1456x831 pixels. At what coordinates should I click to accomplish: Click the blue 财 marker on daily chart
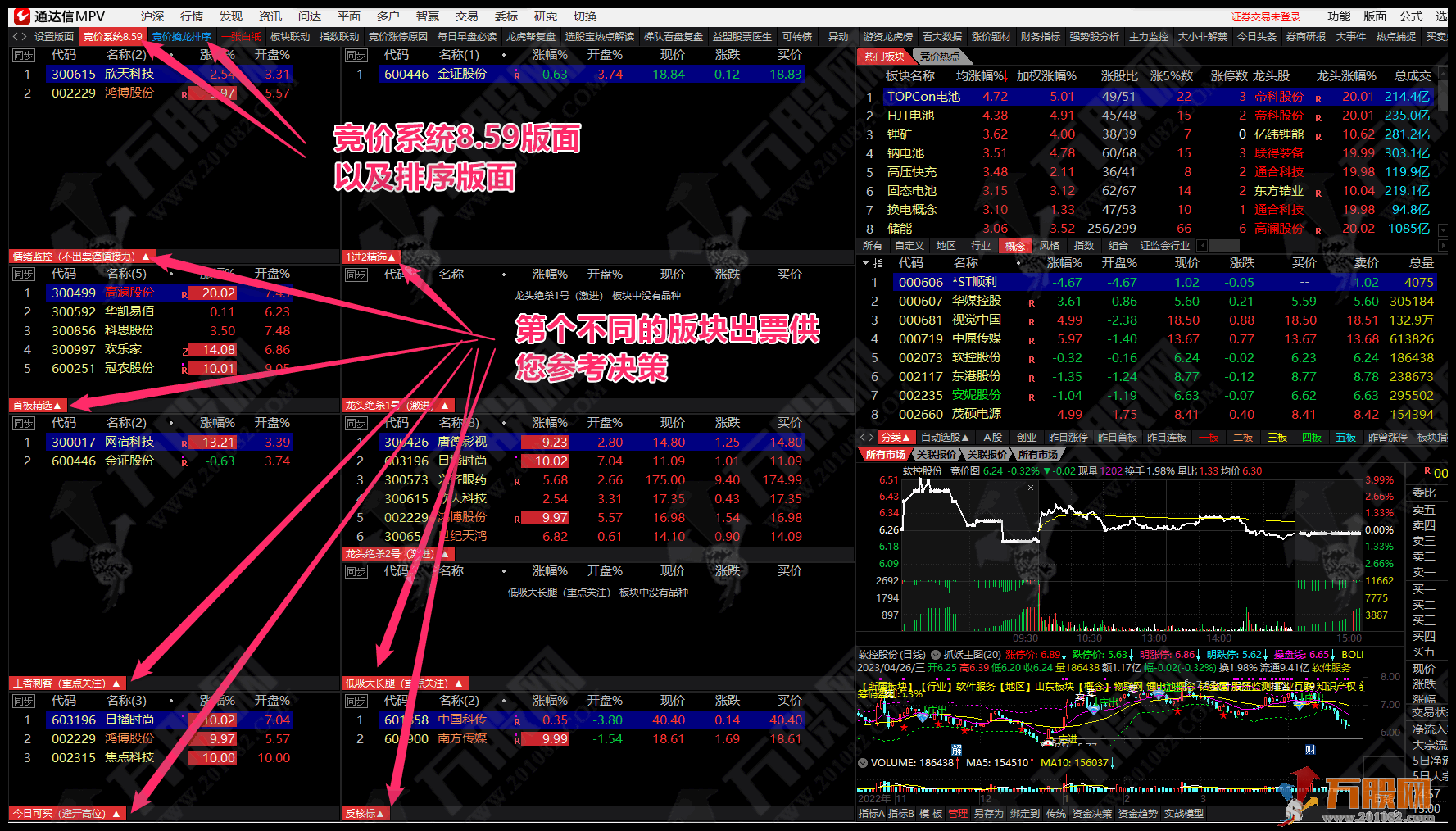point(1310,749)
